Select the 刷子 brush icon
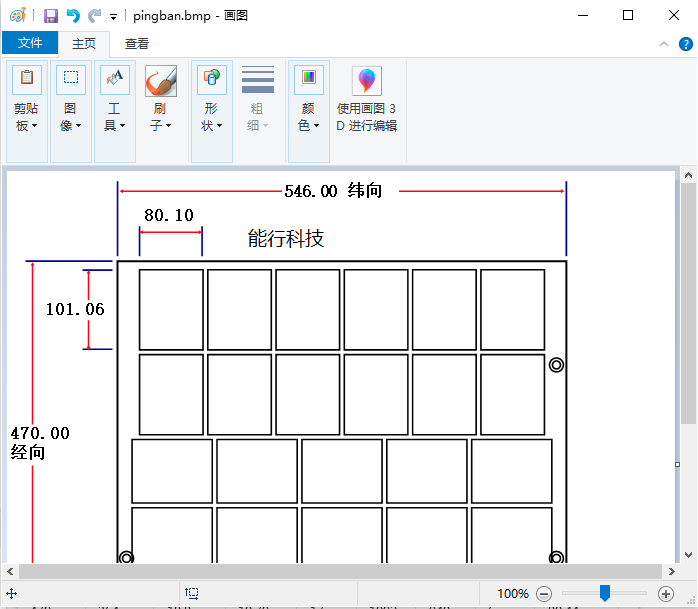The height and width of the screenshot is (609, 698). click(161, 81)
